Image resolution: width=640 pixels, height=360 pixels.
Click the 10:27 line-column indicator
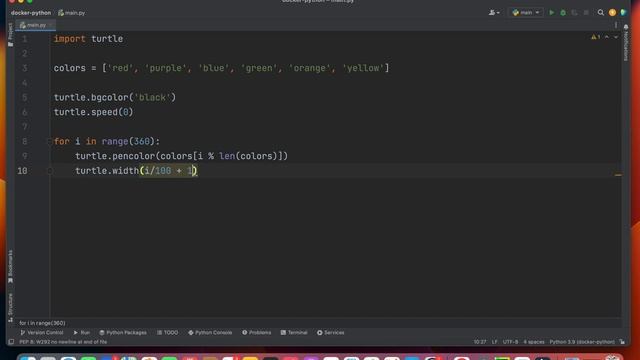tap(480, 342)
